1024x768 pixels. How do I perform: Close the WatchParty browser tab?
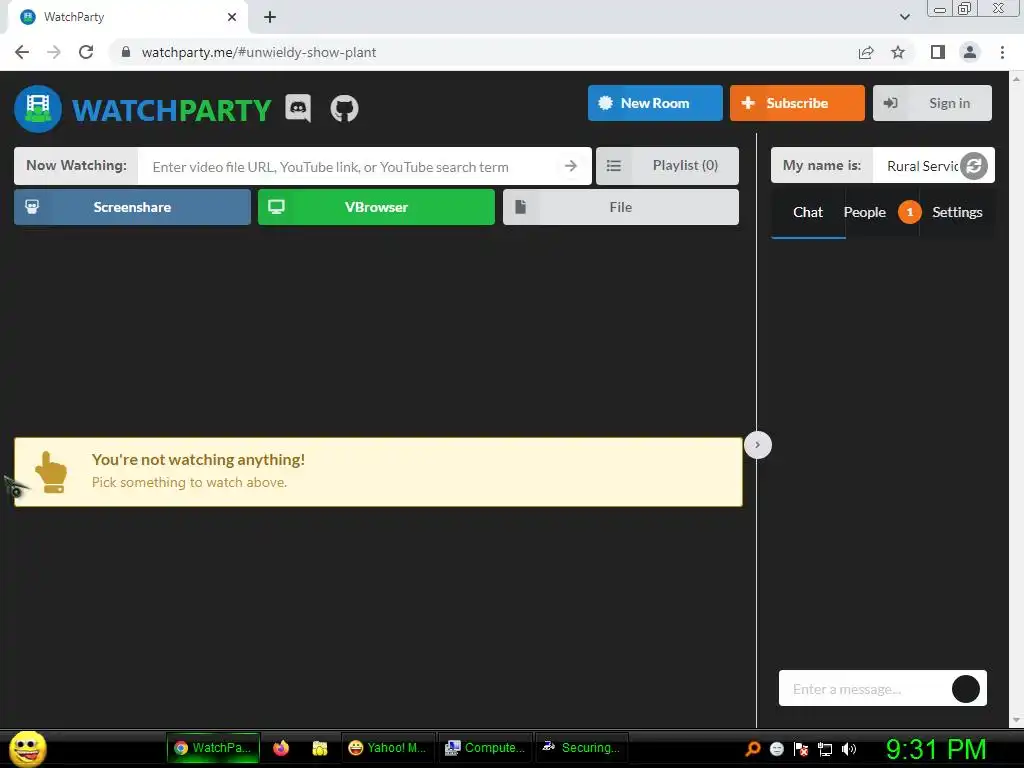tap(232, 17)
